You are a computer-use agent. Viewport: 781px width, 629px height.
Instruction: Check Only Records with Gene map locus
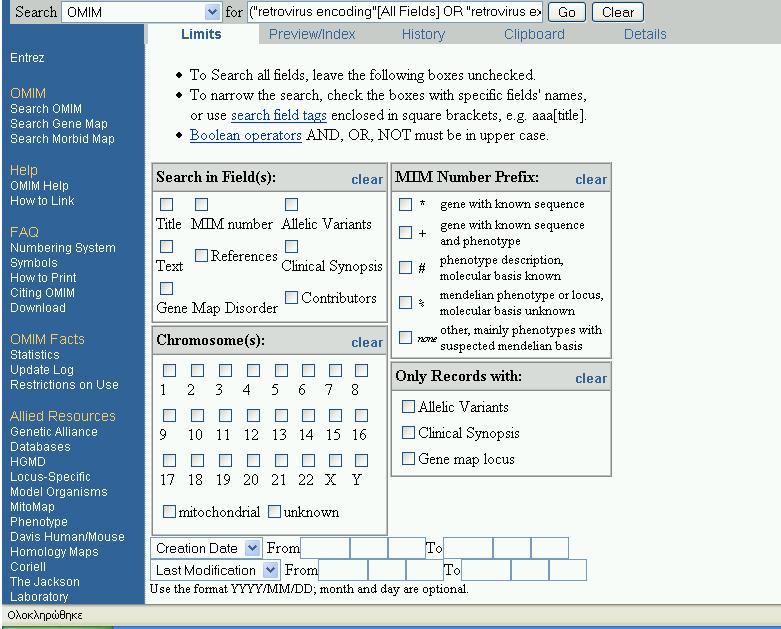point(408,458)
